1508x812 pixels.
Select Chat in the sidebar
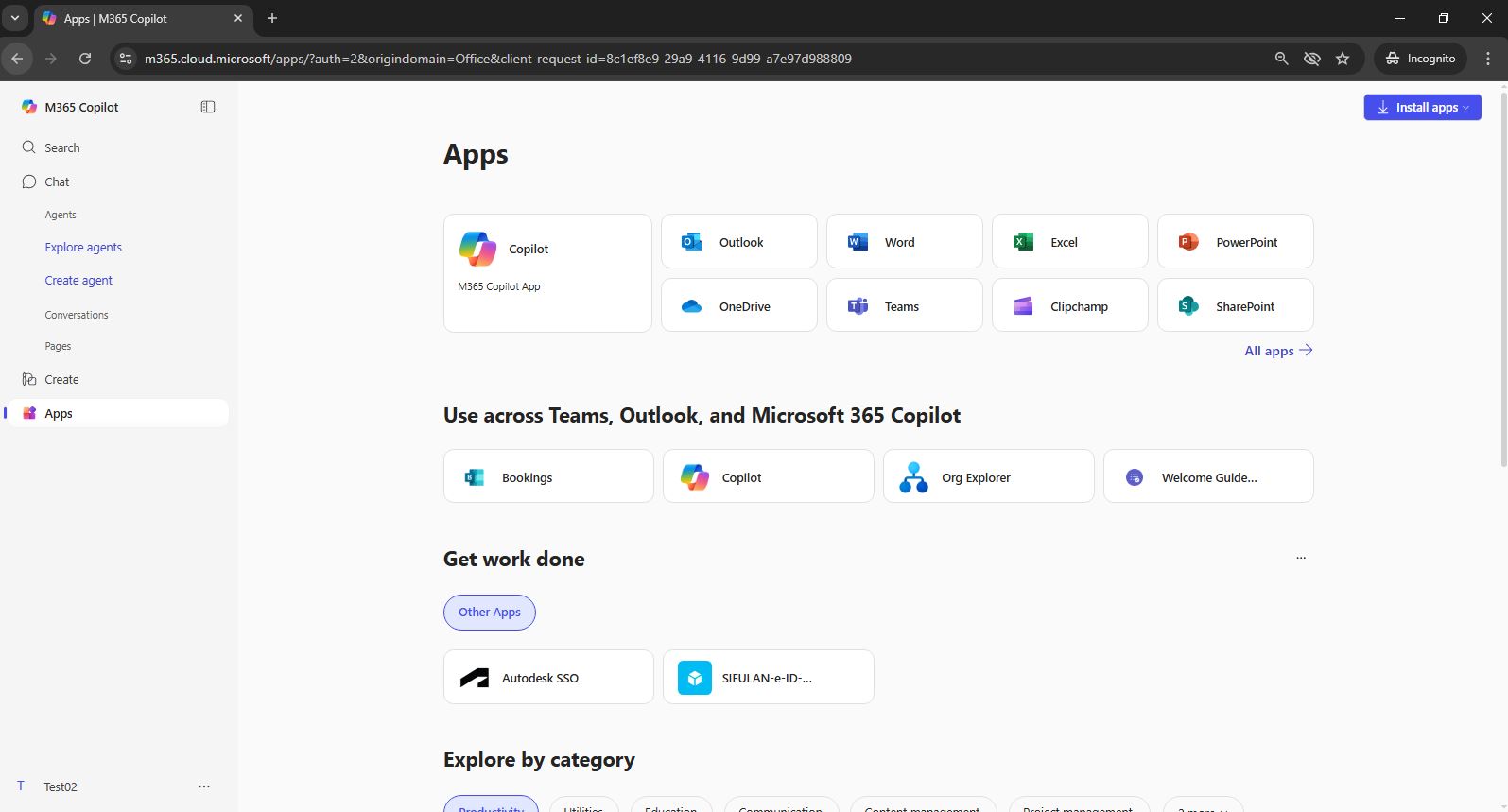pyautogui.click(x=57, y=182)
